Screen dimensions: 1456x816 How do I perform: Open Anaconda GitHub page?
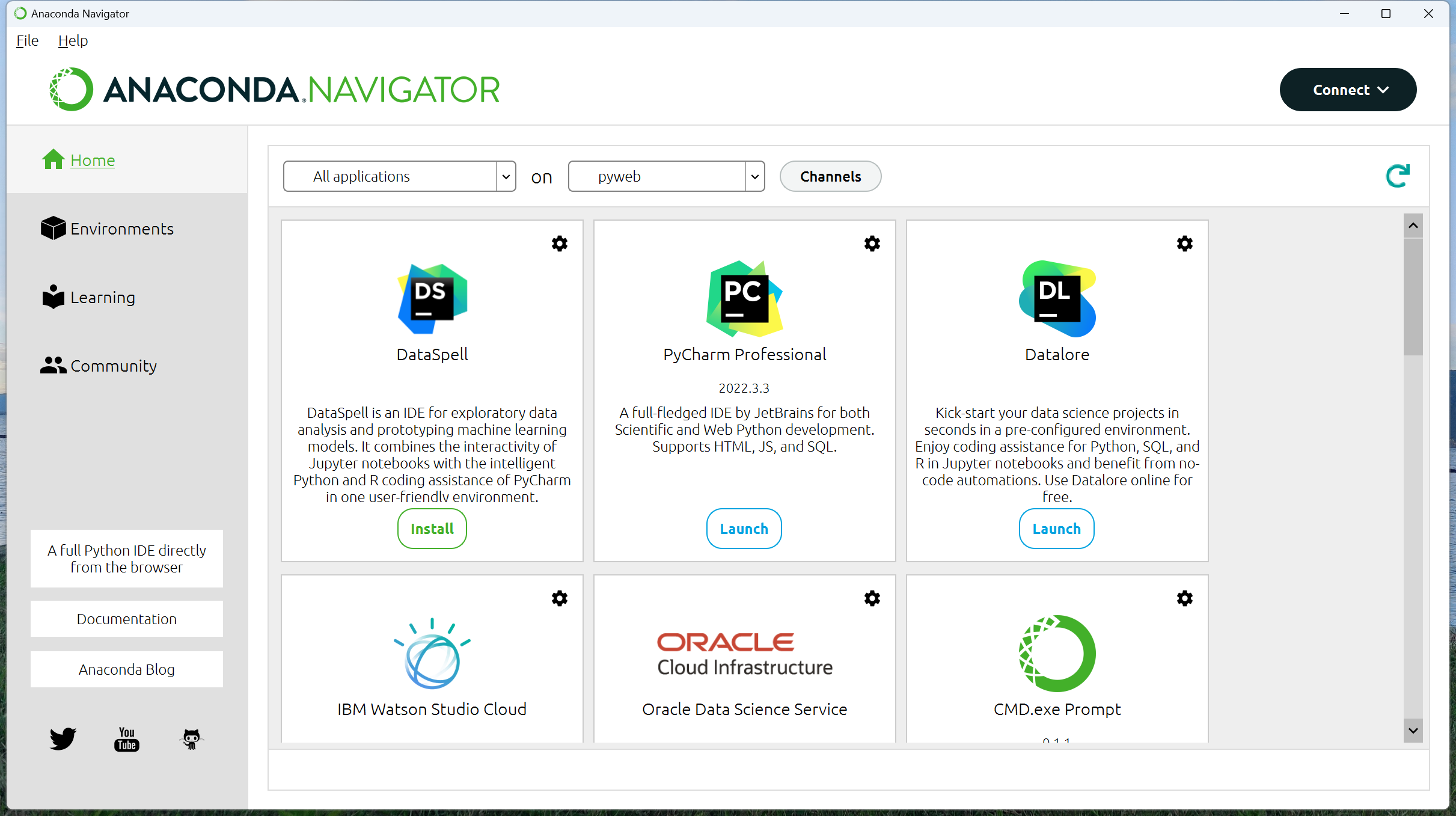191,739
